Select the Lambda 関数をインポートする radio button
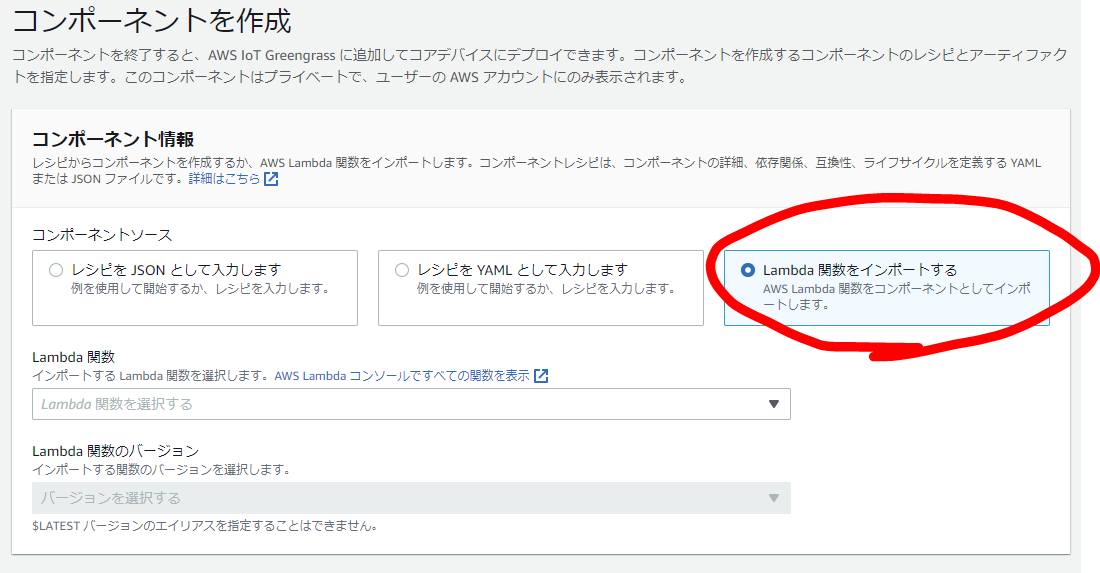 coord(748,270)
